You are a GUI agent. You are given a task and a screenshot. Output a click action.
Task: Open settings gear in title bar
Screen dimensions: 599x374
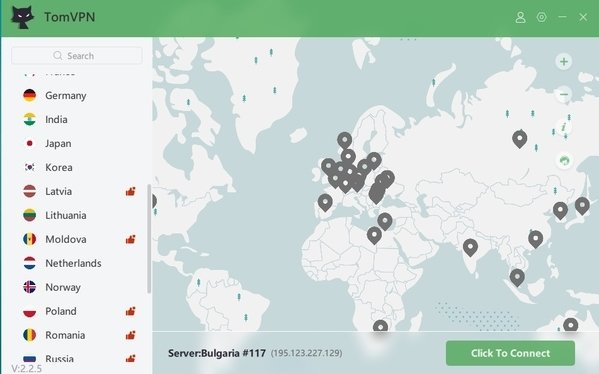541,17
